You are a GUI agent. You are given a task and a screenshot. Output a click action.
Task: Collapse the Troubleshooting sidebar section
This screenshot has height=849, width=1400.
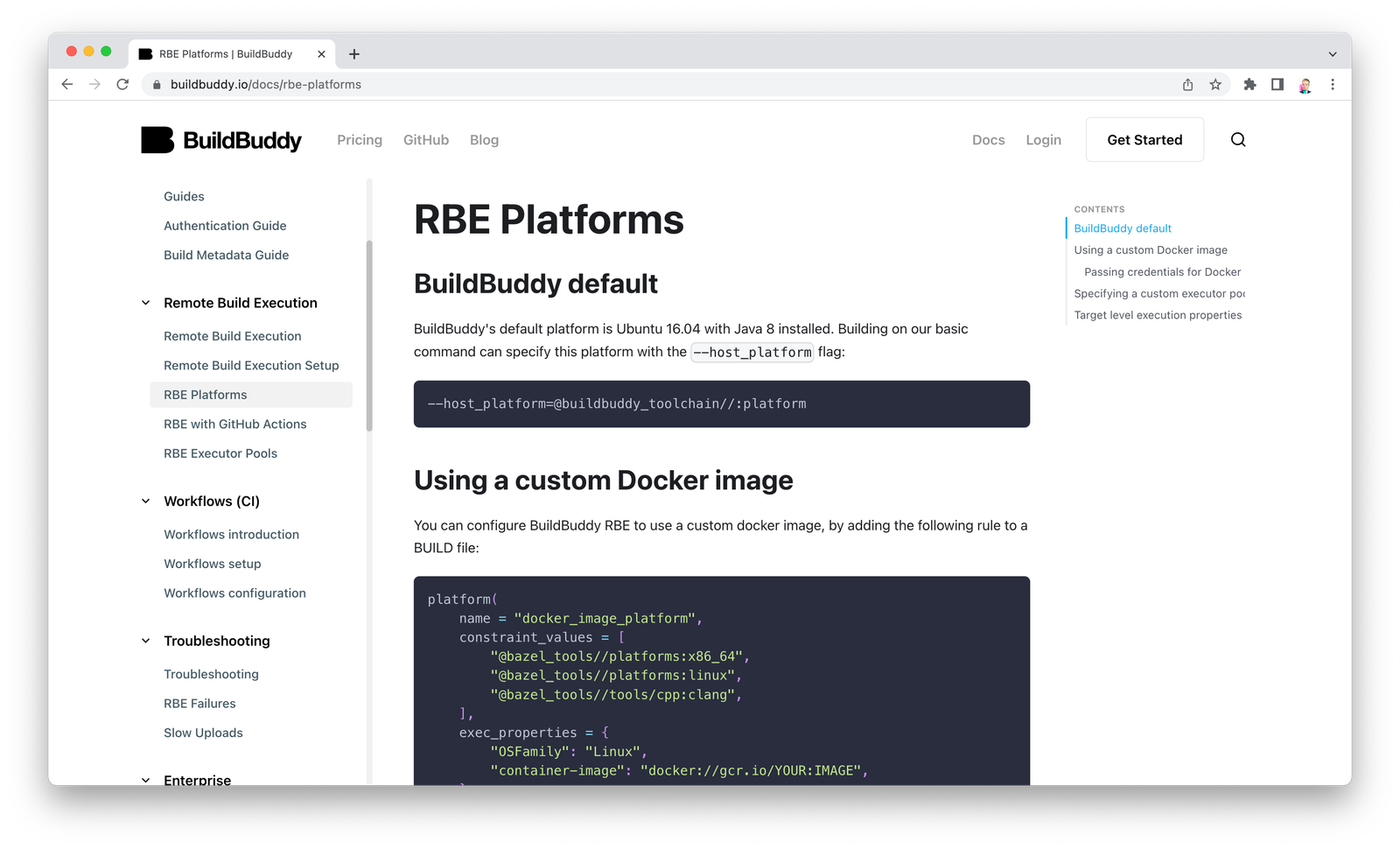pos(146,641)
